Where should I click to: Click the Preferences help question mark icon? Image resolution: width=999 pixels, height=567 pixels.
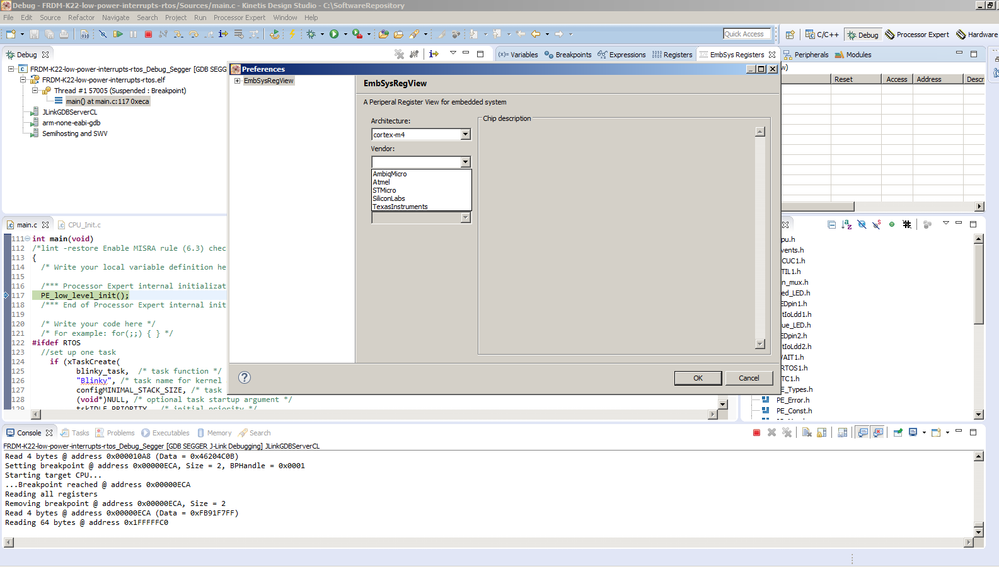[x=245, y=377]
